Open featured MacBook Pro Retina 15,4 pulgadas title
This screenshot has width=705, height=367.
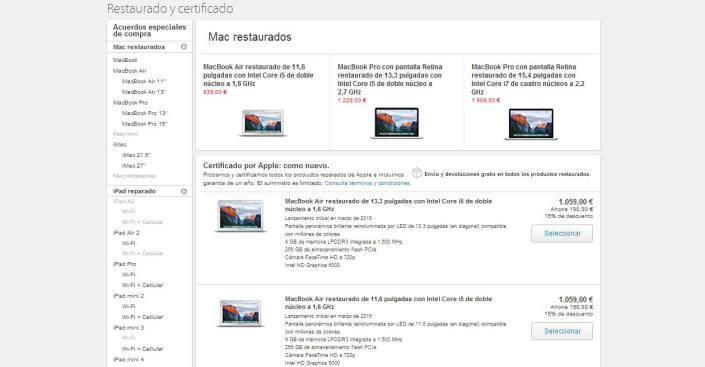(x=528, y=79)
